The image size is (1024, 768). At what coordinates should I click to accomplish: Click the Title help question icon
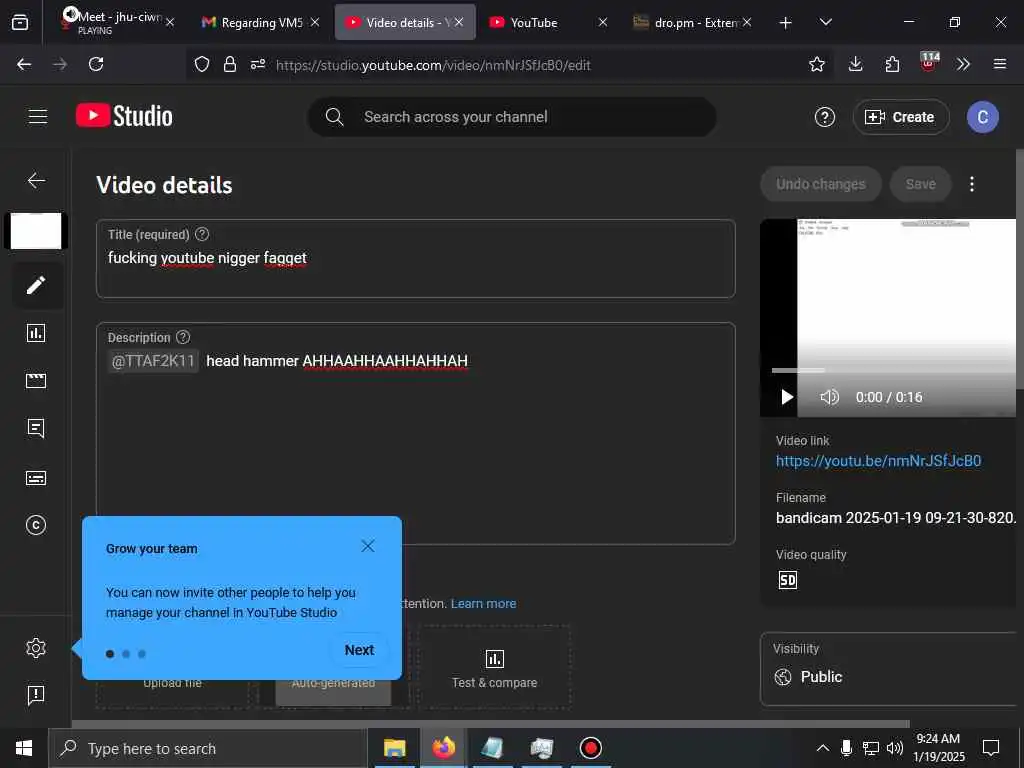click(x=202, y=234)
